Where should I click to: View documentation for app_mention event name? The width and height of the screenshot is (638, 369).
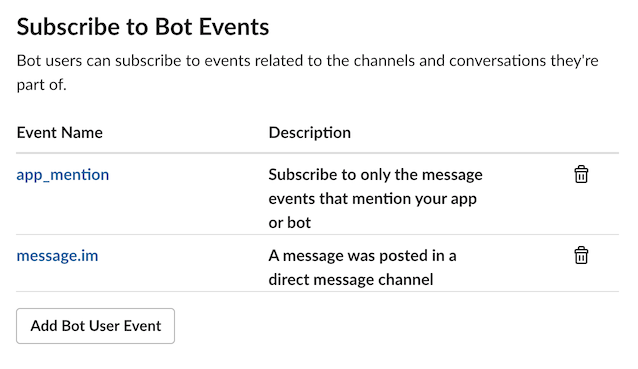(63, 175)
